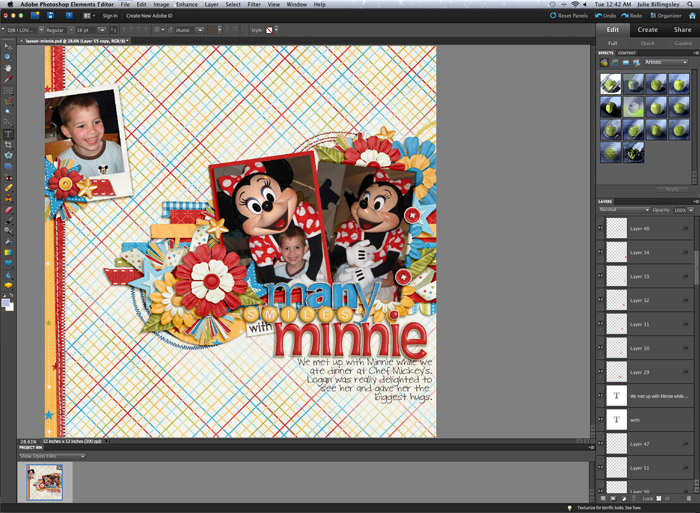Toggle visibility of Layer 29
This screenshot has width=700, height=513.
tap(600, 371)
